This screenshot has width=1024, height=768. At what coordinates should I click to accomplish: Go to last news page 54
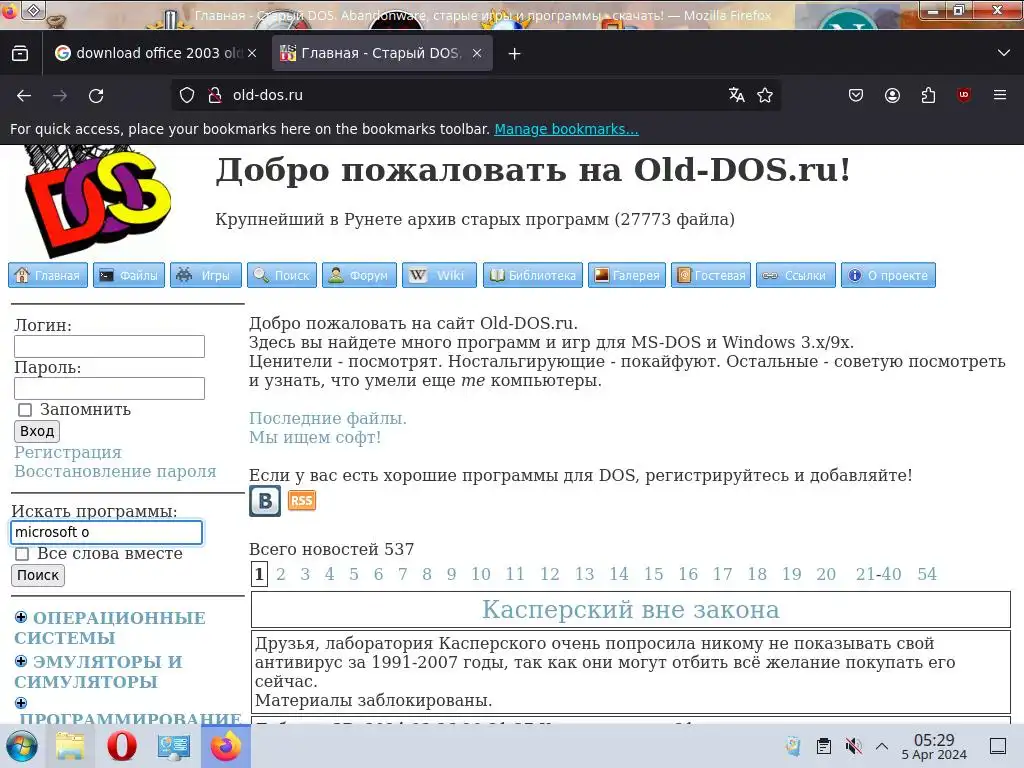click(927, 574)
